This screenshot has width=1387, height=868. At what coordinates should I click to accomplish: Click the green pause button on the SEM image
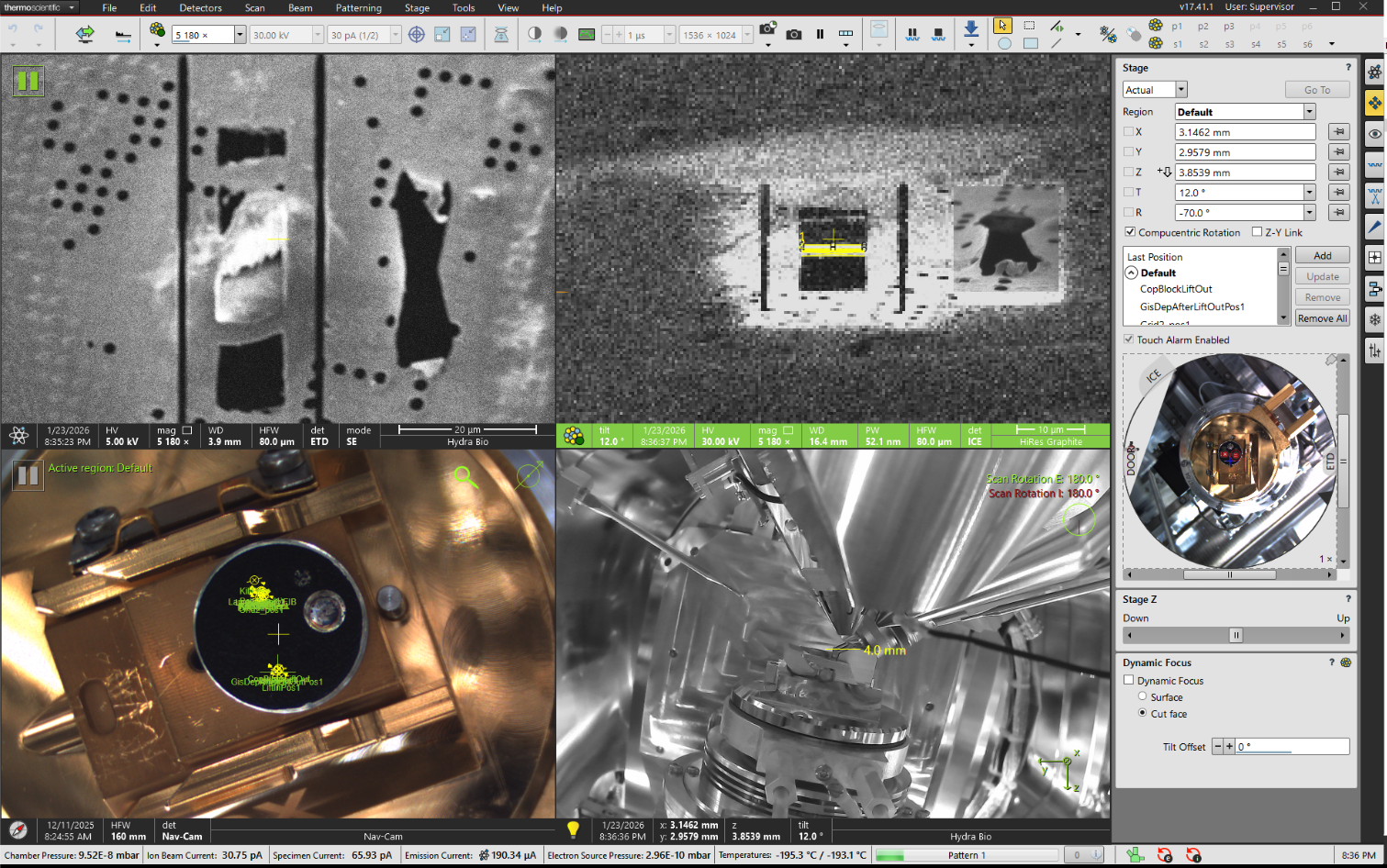(28, 82)
